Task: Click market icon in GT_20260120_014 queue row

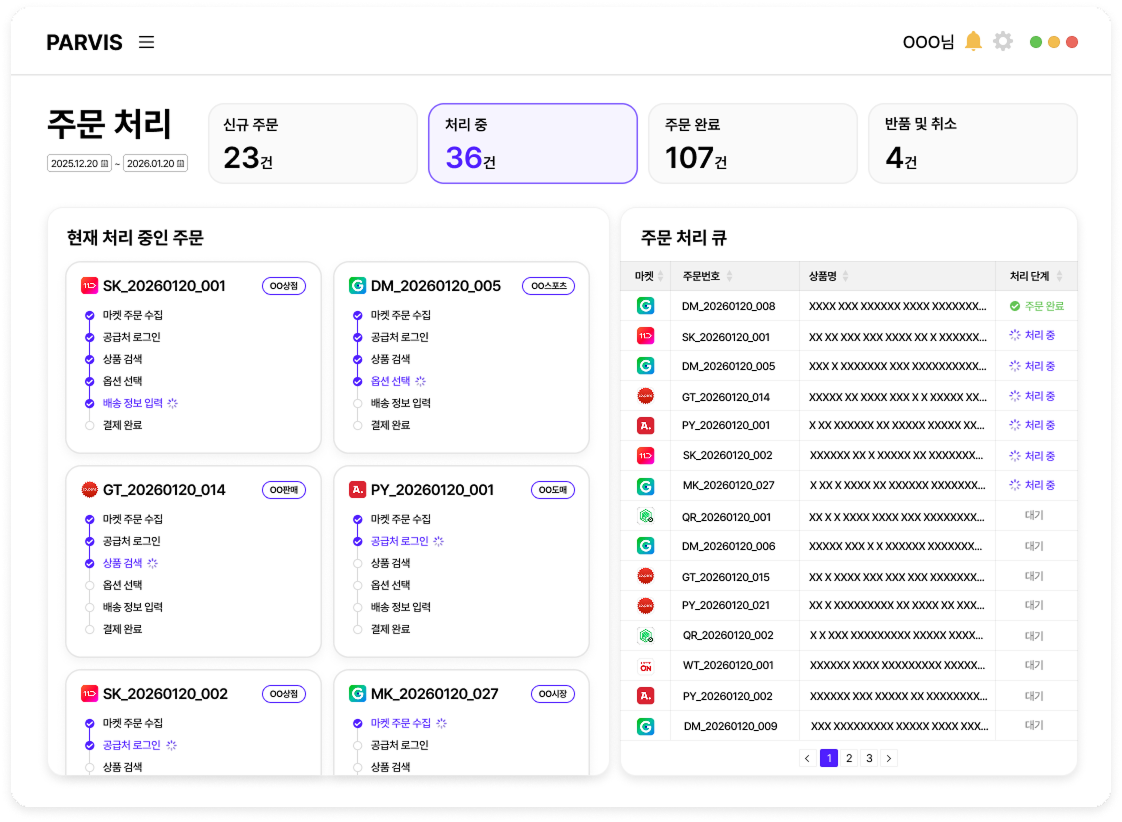Action: (x=645, y=396)
